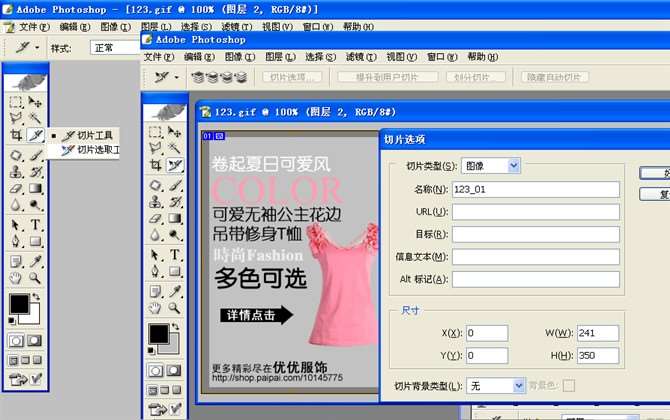
Task: Open 编辑(E) menu in front window
Action: [199, 57]
